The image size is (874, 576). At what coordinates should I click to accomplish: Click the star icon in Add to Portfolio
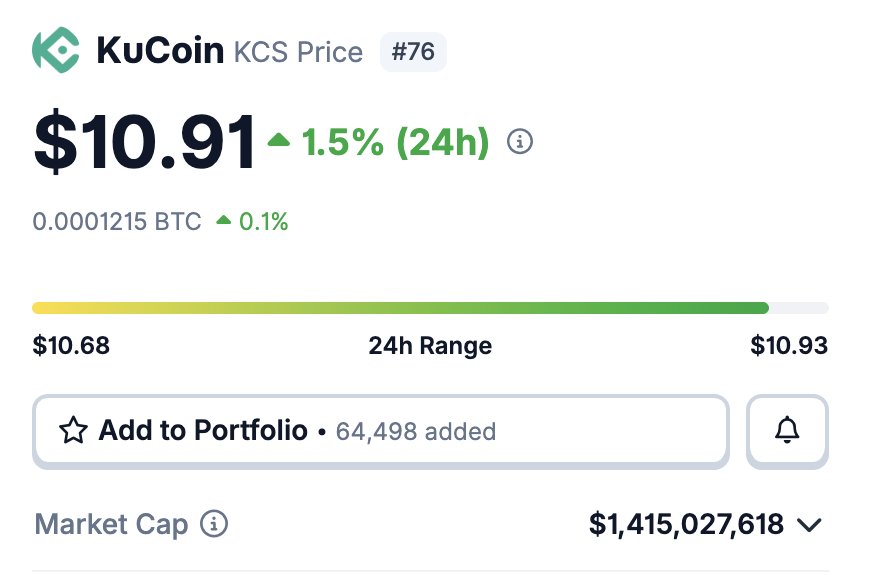coord(73,431)
